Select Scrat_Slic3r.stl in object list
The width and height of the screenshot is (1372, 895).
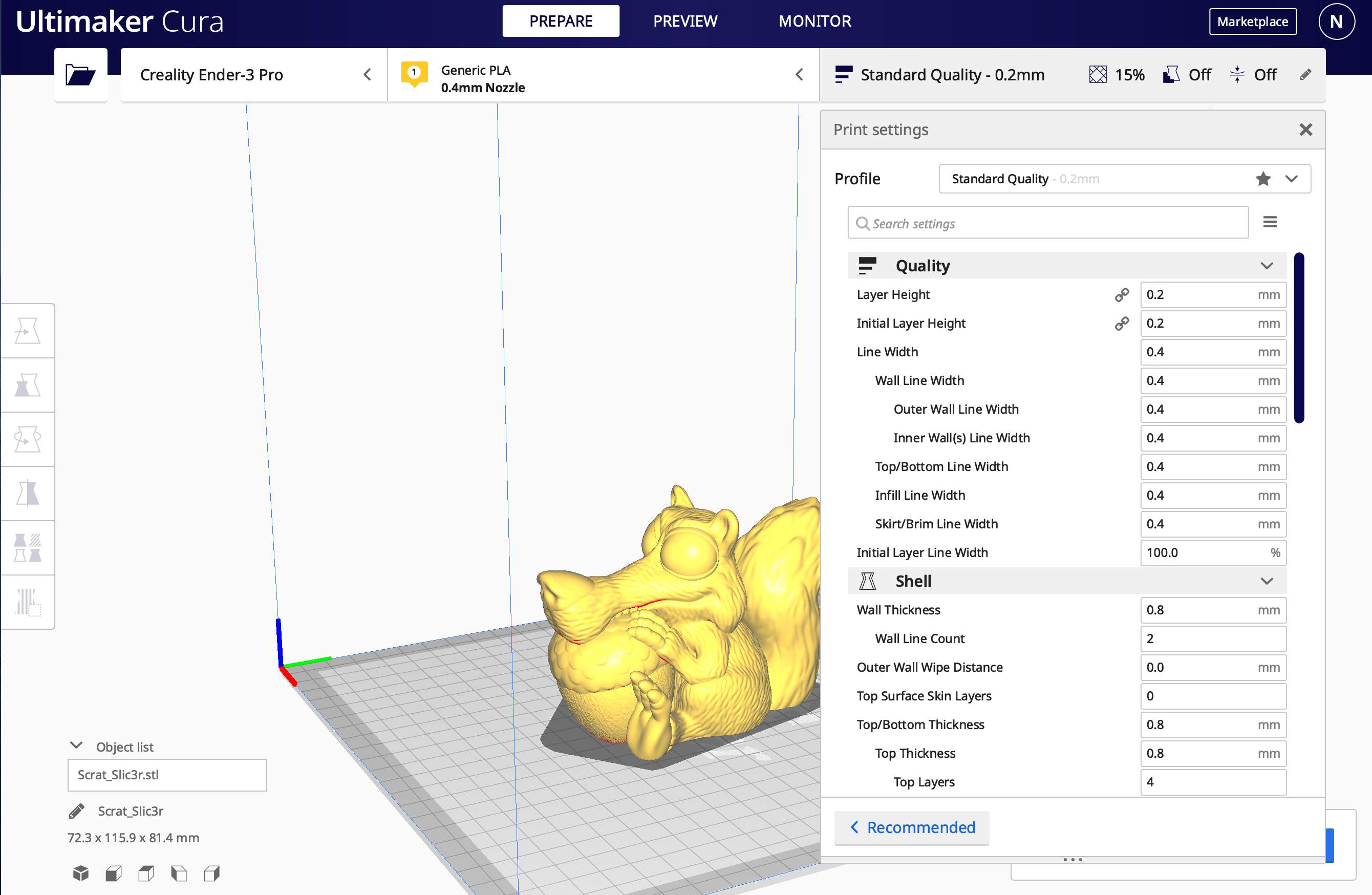tap(167, 775)
